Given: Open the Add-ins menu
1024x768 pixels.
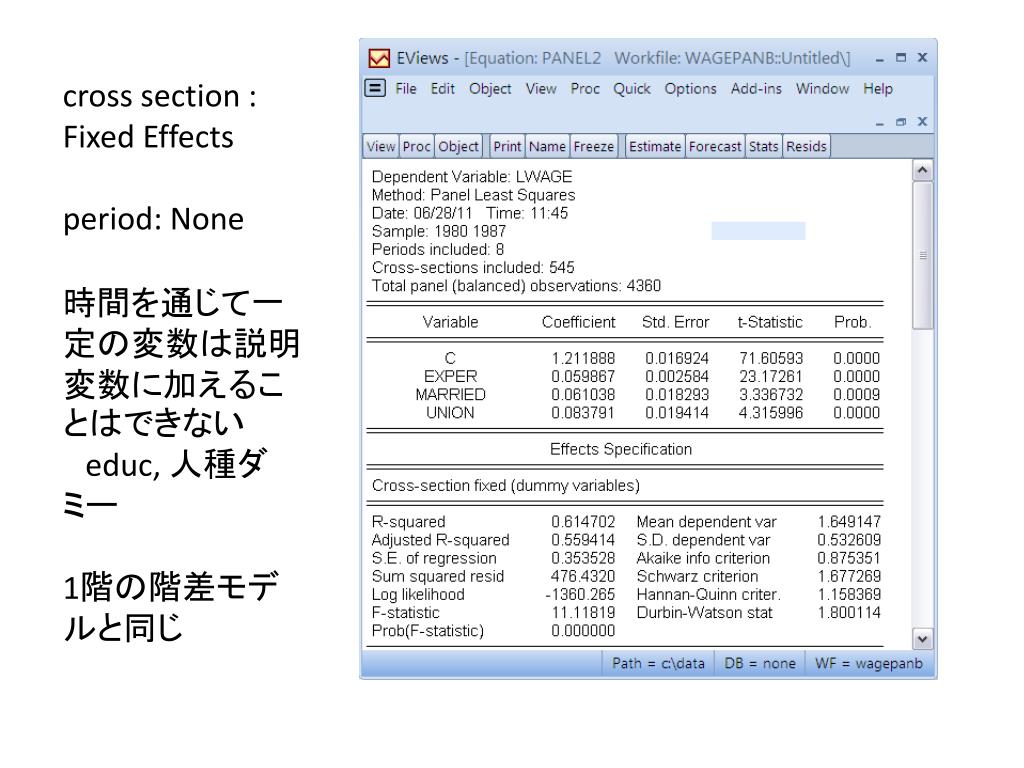Looking at the screenshot, I should [756, 89].
